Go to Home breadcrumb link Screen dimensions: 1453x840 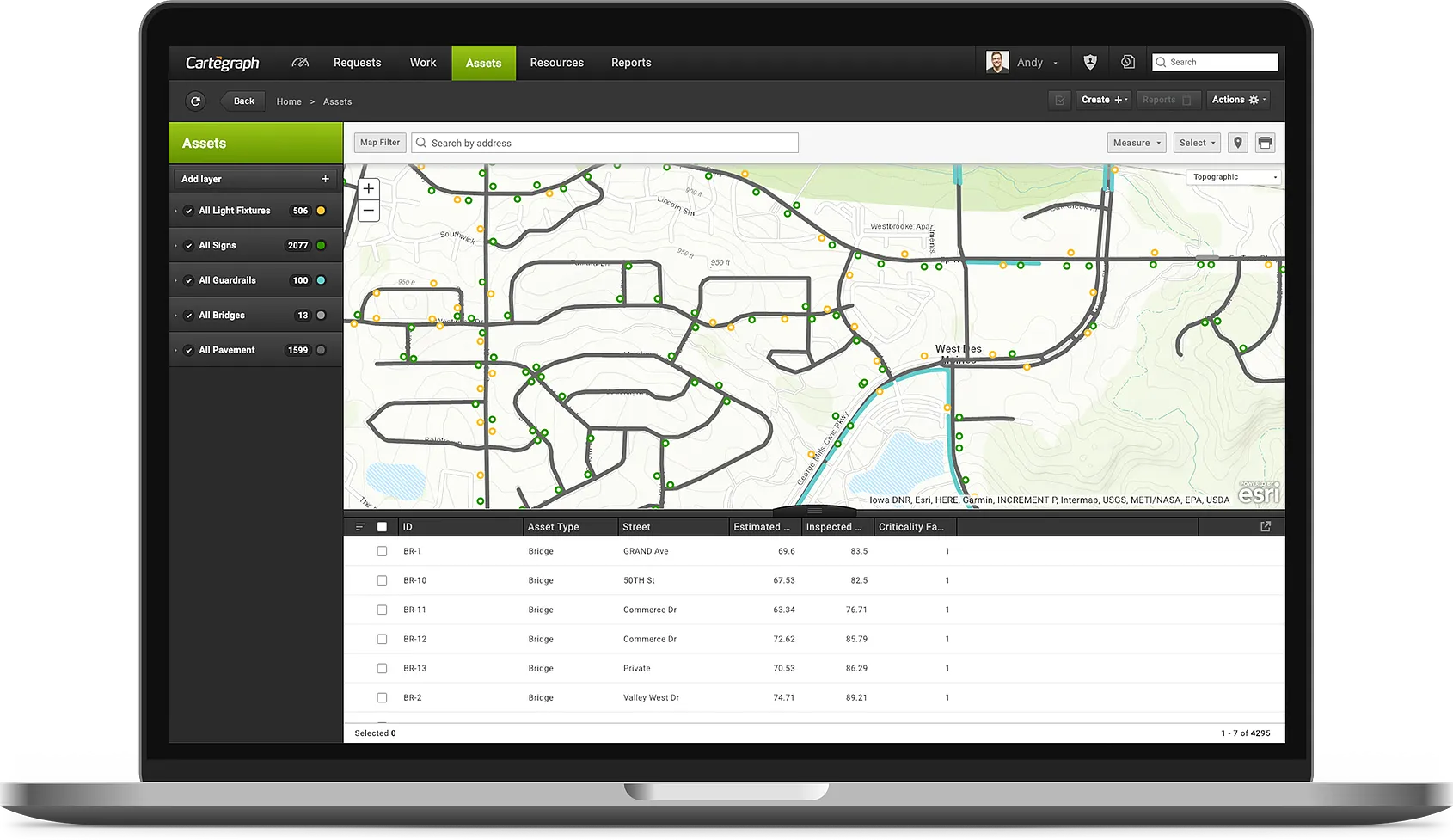[x=289, y=101]
